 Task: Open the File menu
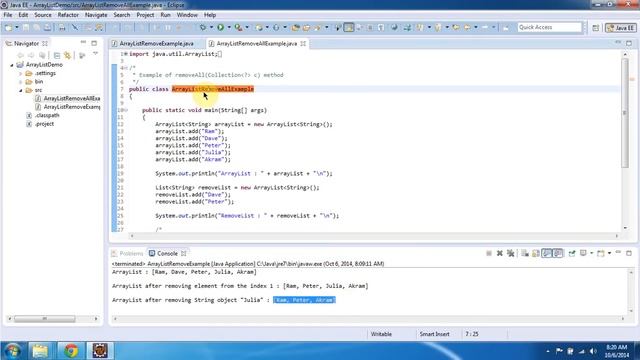tap(8, 15)
